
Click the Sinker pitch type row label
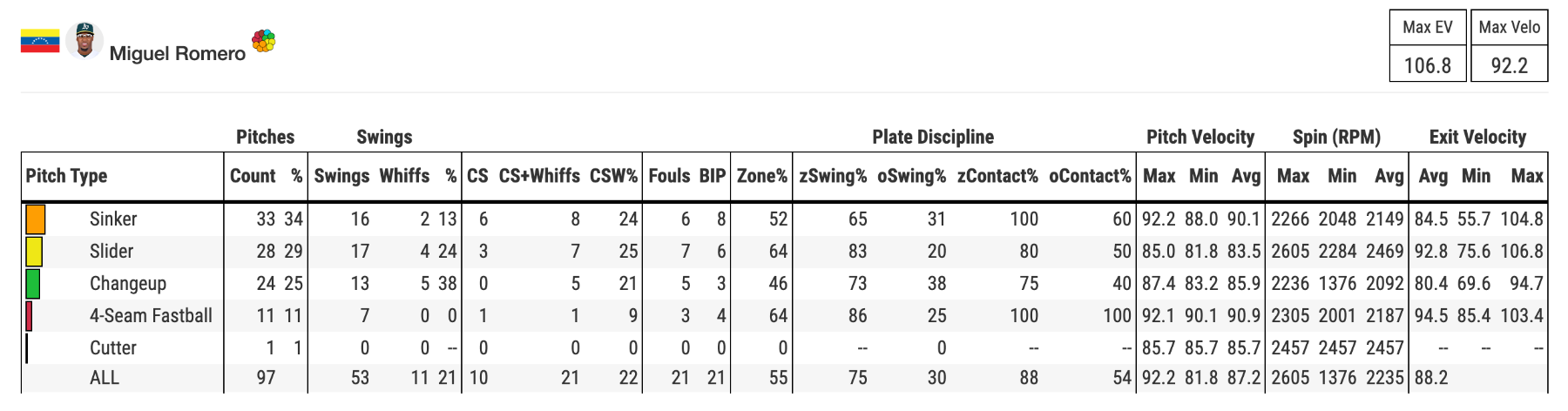(113, 219)
